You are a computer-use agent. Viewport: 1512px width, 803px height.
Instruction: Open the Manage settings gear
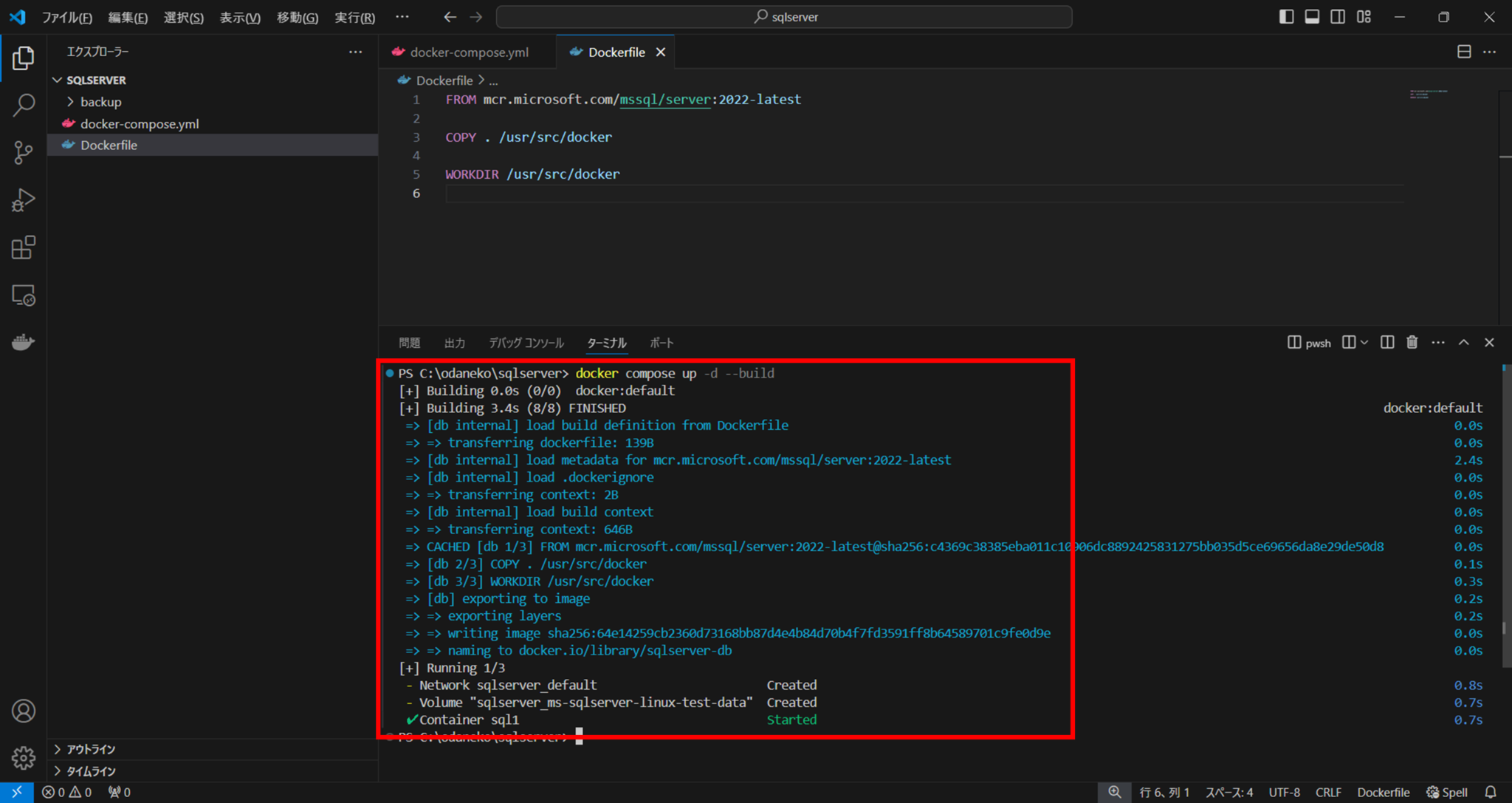[23, 758]
